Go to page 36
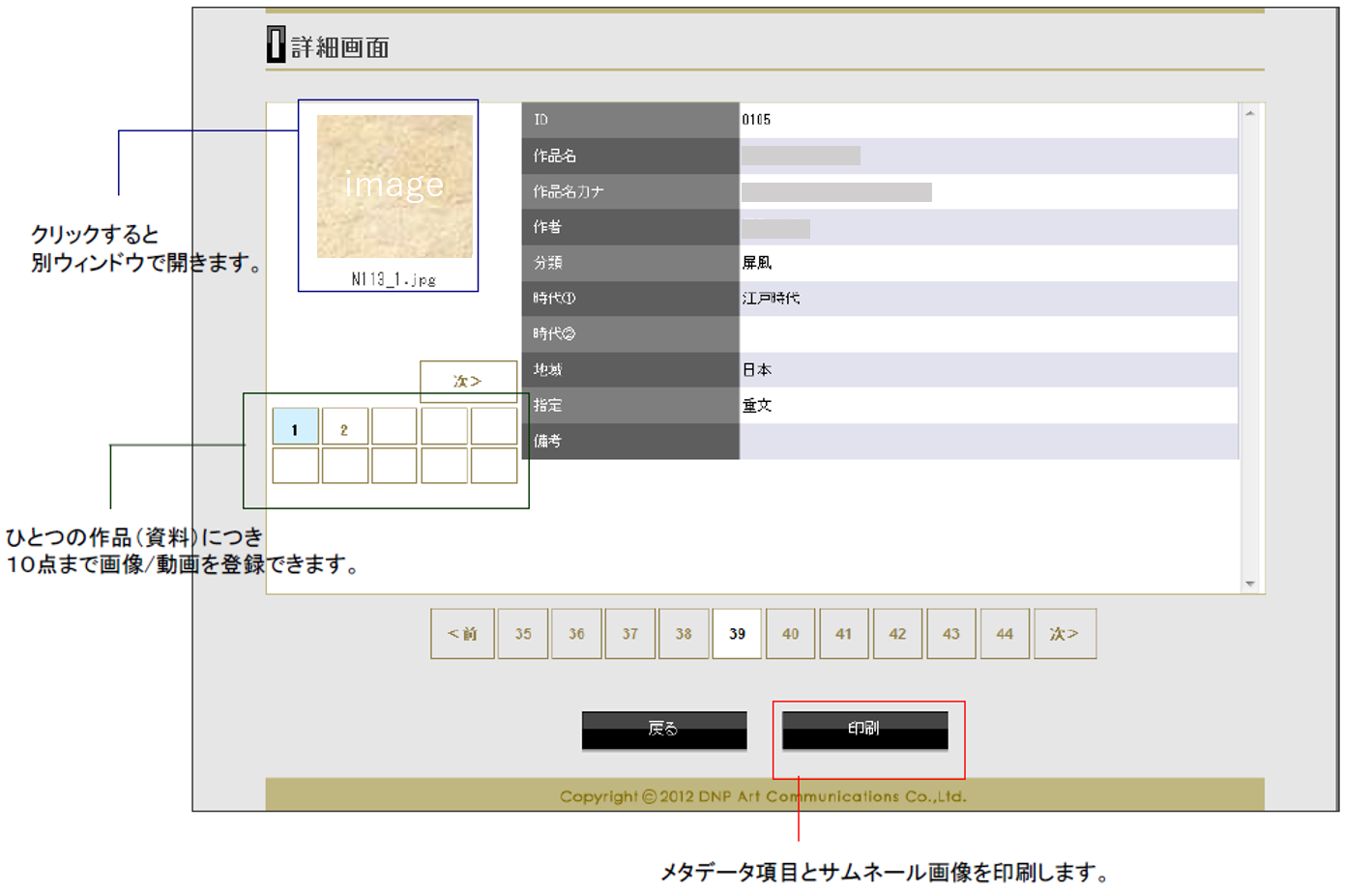The image size is (1372, 891). [x=576, y=634]
